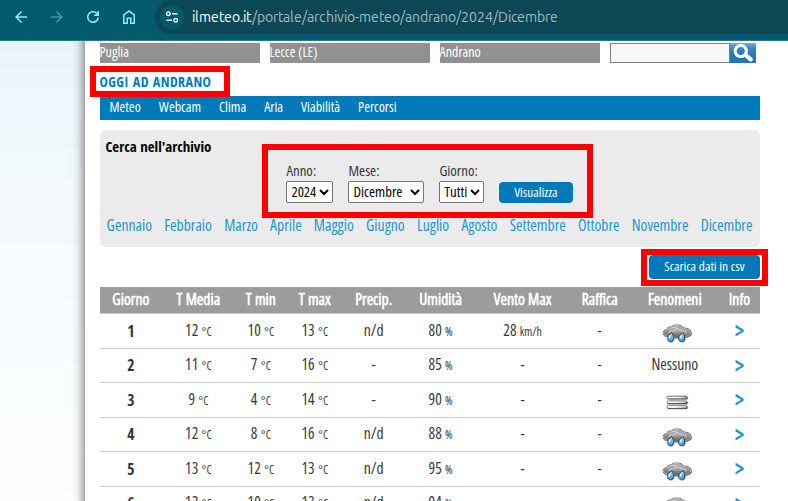Open the Meteo tab
Screen dimensions: 788x501
point(125,108)
